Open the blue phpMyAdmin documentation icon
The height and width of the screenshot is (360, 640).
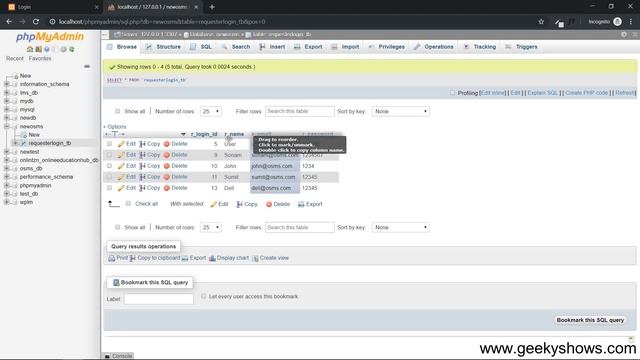47,49
